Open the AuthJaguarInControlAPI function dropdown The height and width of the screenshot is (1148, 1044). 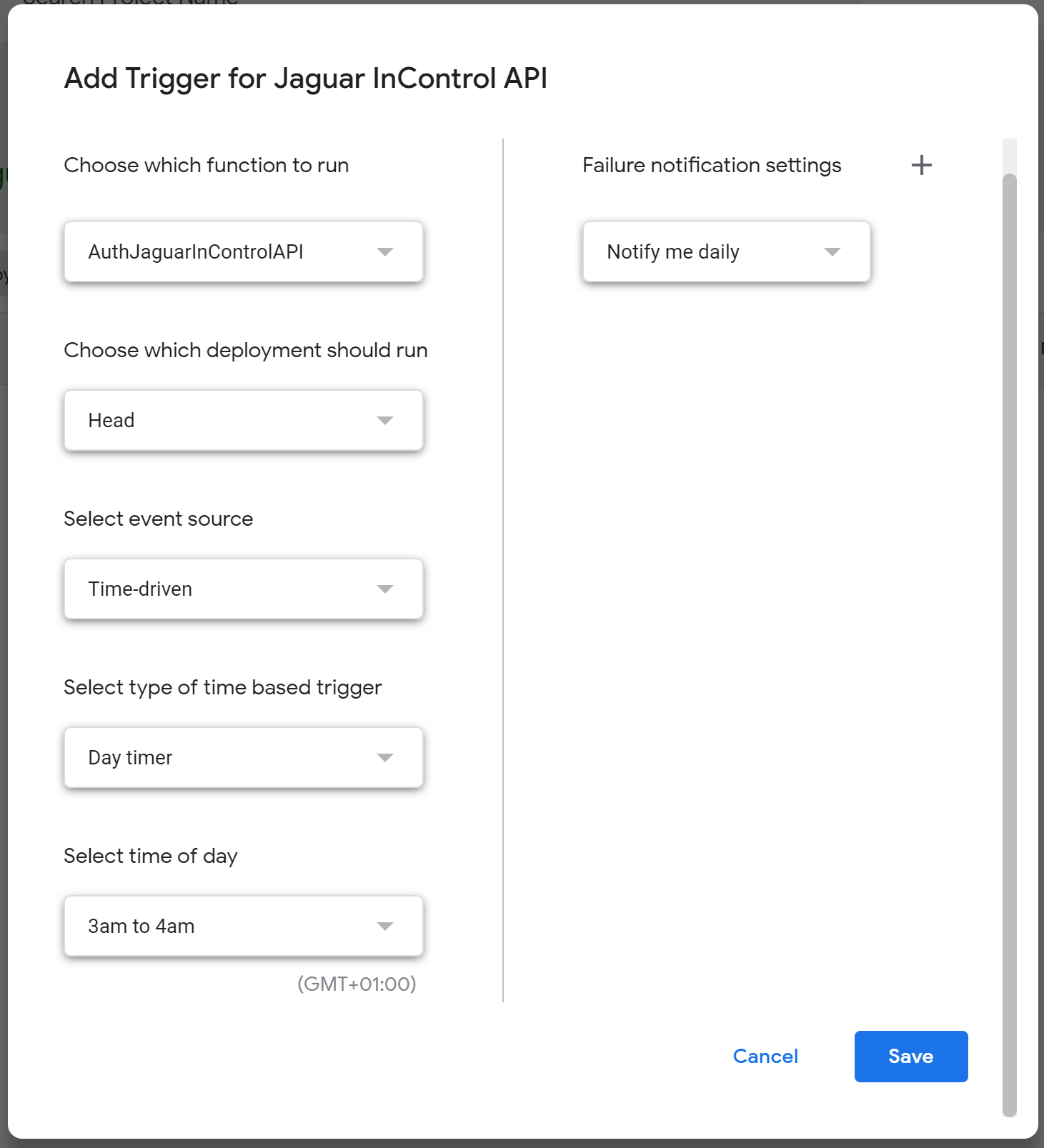pos(244,251)
